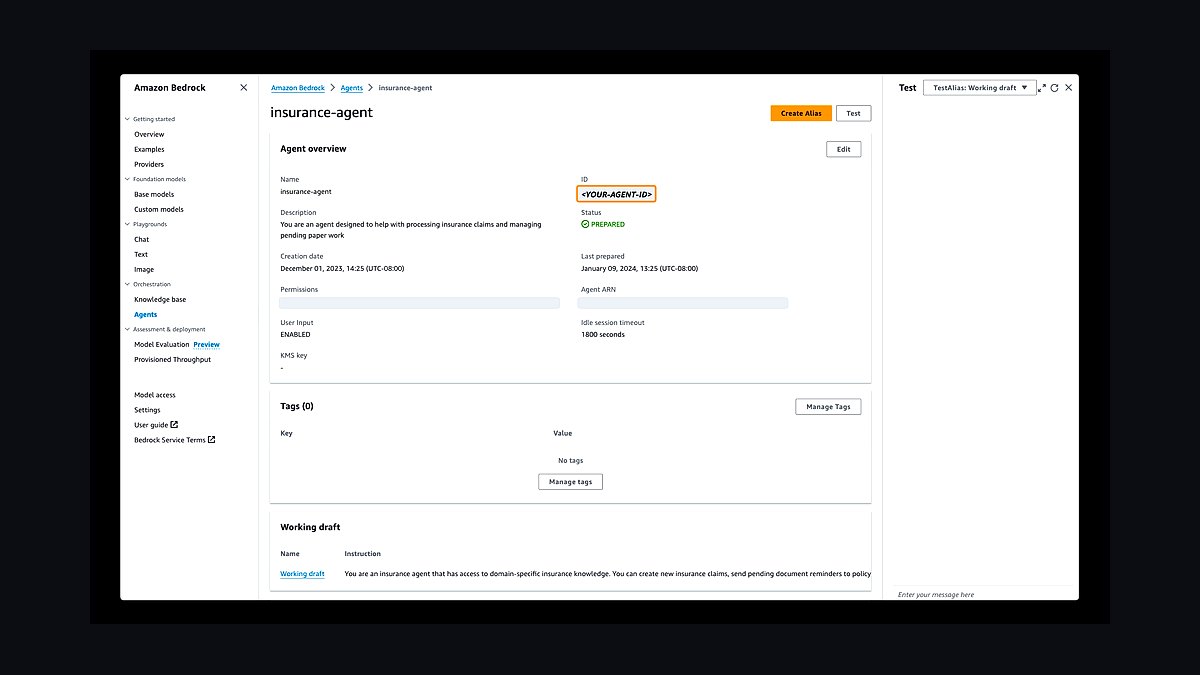1200x675 pixels.
Task: Open the Text playground
Action: 141,254
